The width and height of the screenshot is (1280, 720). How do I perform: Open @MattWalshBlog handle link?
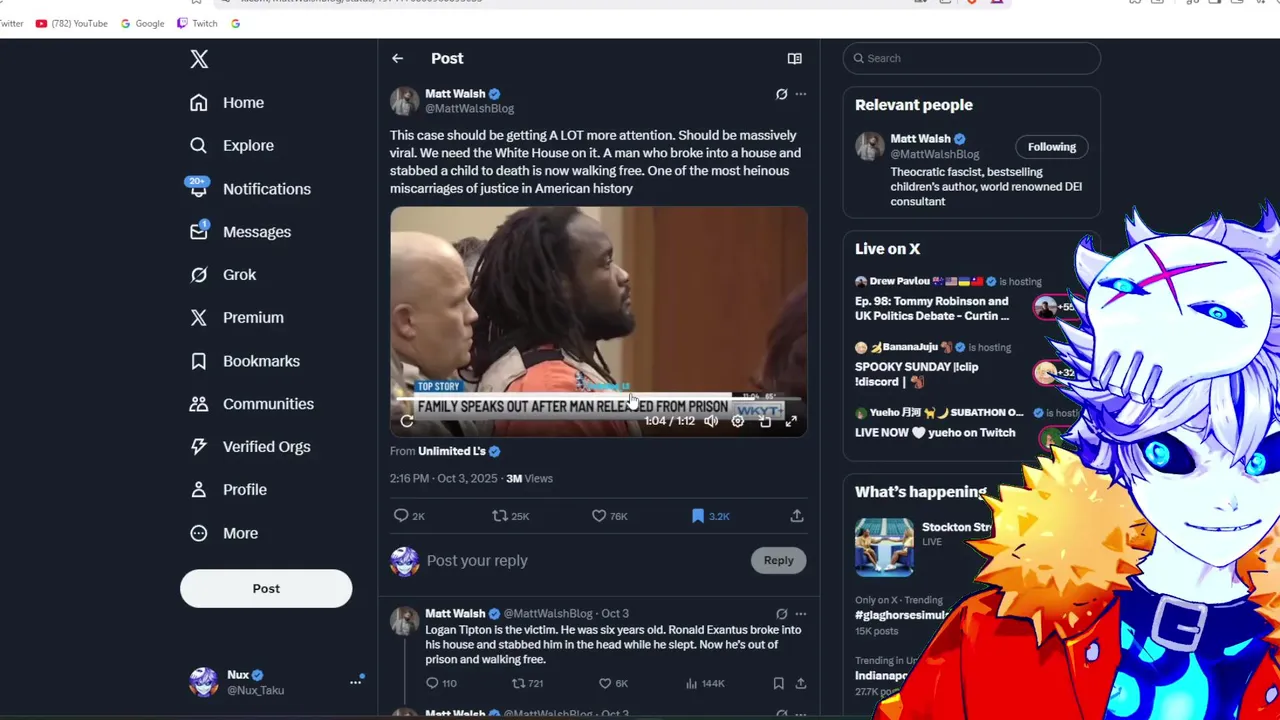click(470, 108)
